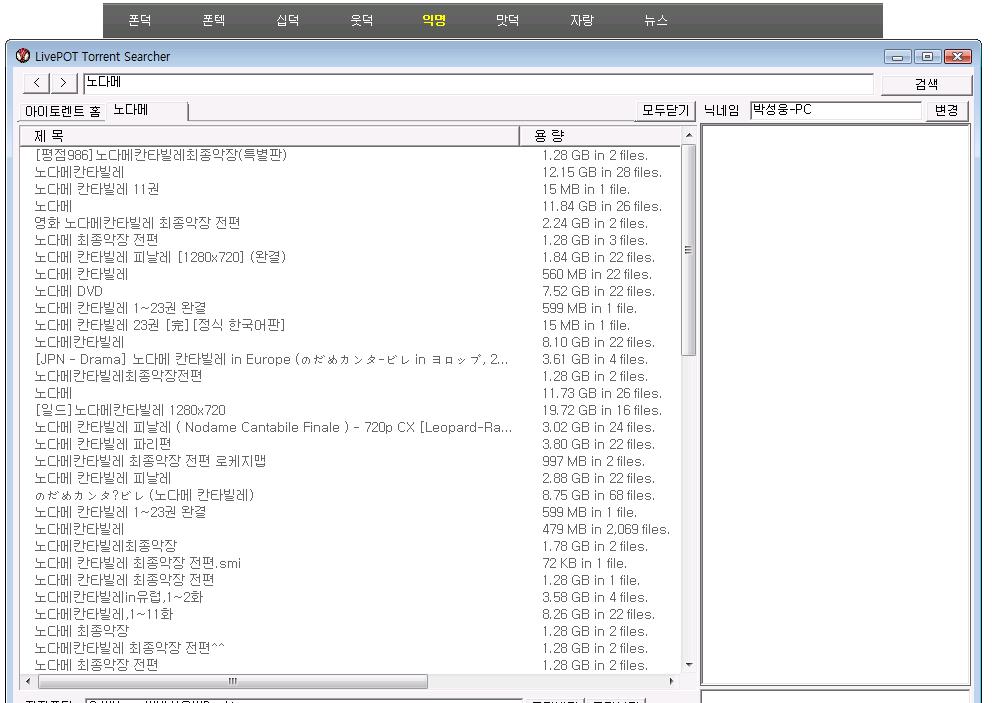The width and height of the screenshot is (992, 703).
Task: Click the 변경 nickname change button
Action: 946,110
